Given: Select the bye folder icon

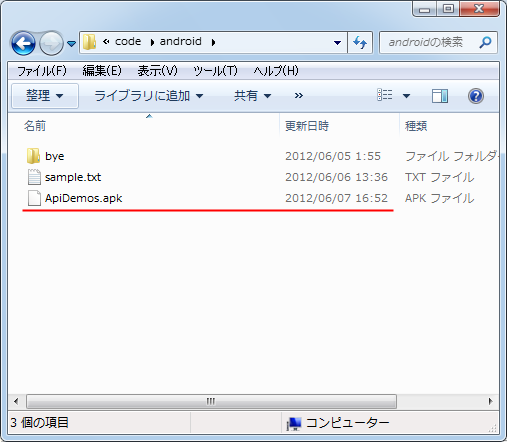Looking at the screenshot, I should tap(33, 156).
